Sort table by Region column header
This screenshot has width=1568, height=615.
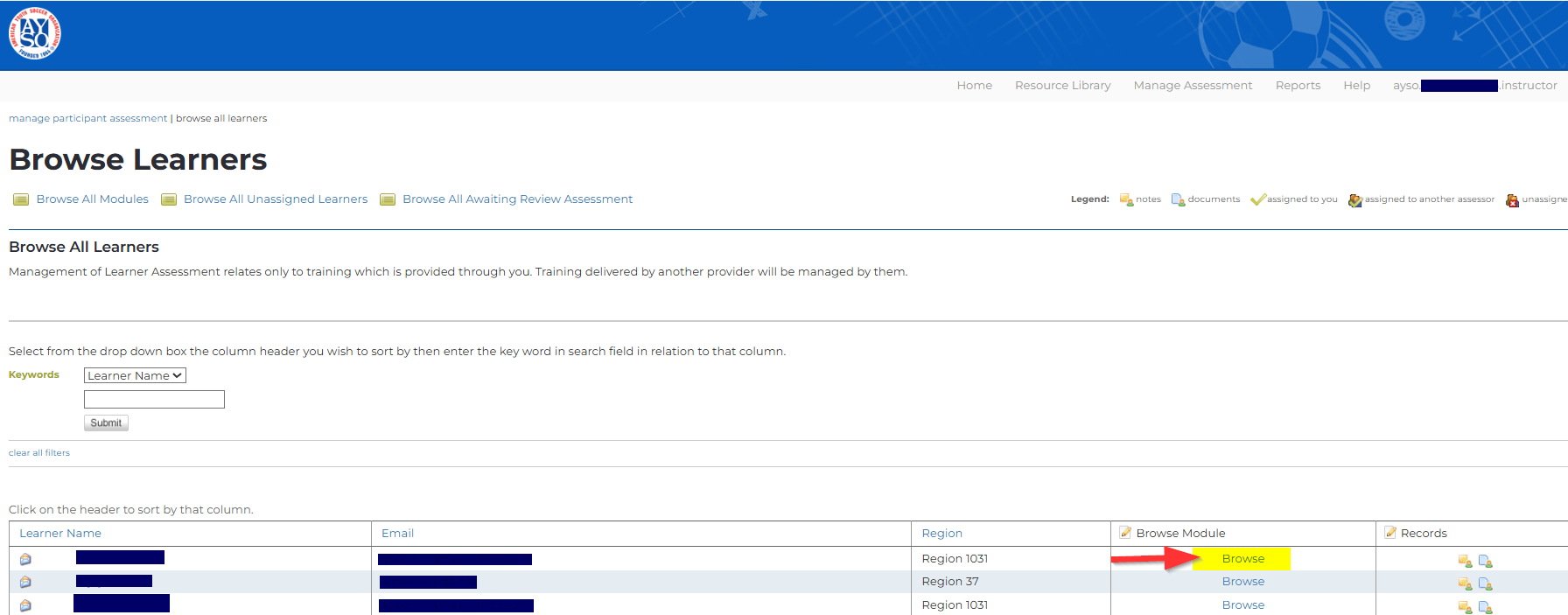[941, 534]
